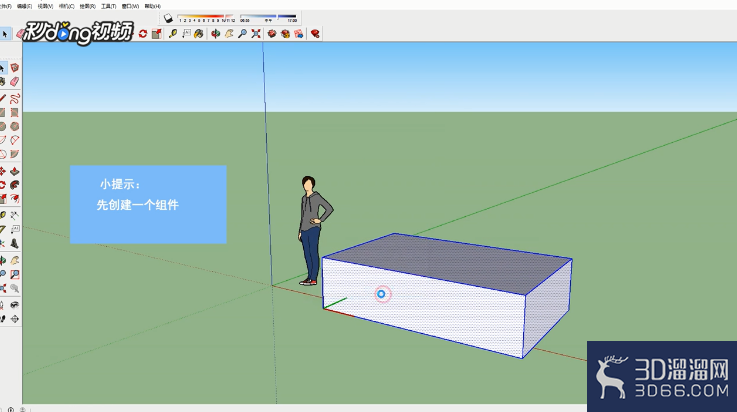Click the Tape Measure tool in top toolbar

173,34
